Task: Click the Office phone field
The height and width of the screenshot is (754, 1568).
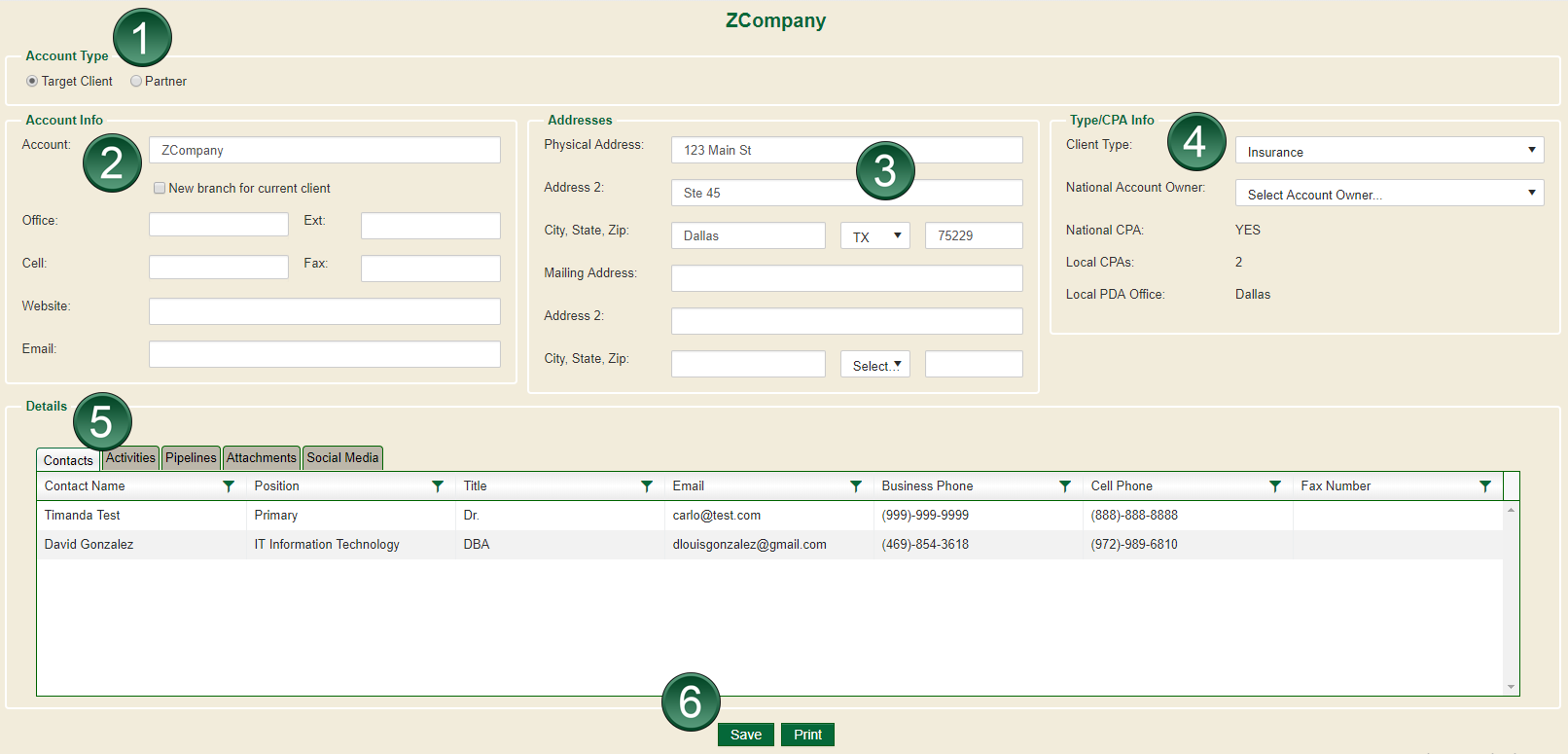Action: point(219,225)
